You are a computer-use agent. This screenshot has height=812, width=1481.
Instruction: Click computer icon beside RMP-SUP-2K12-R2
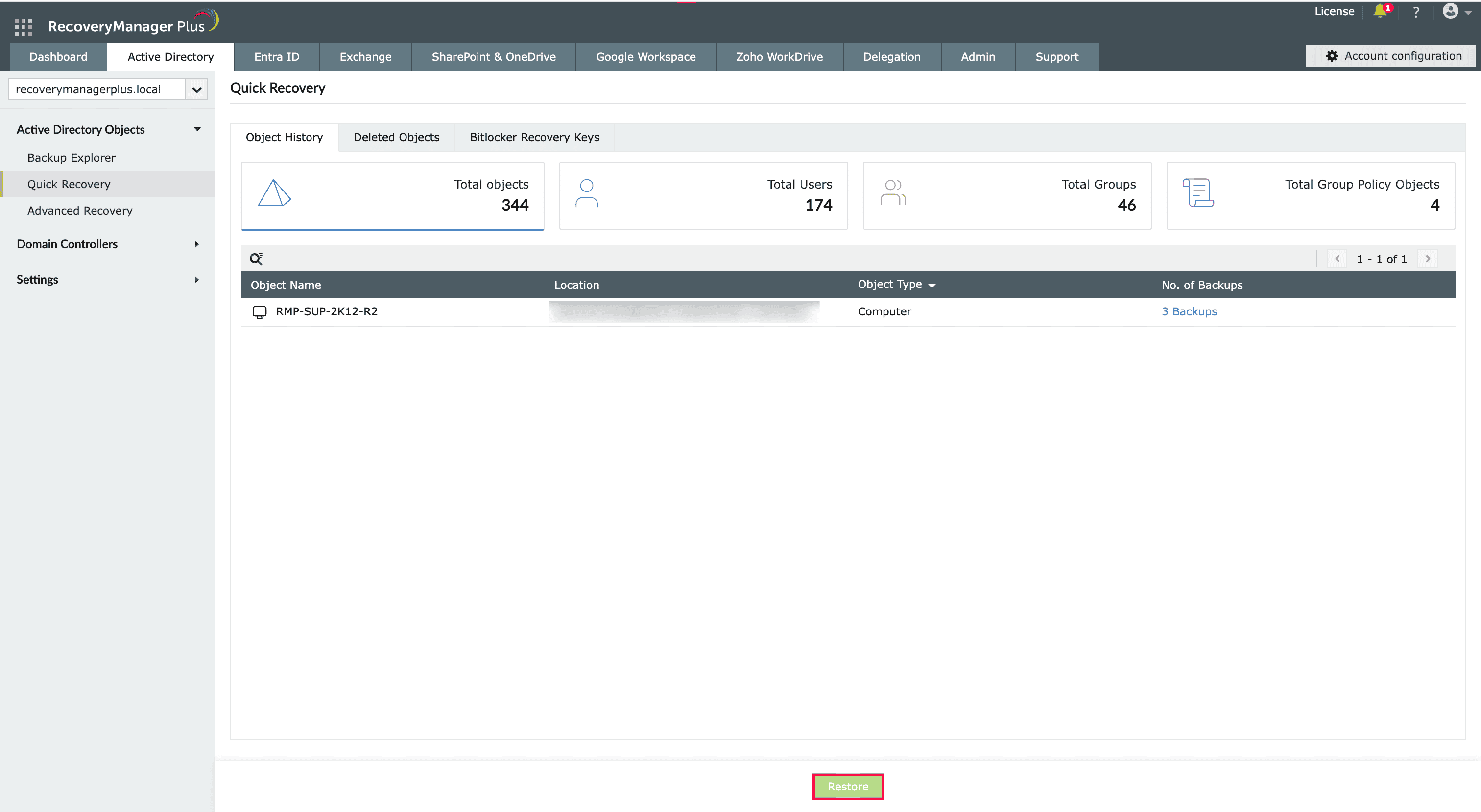coord(259,311)
